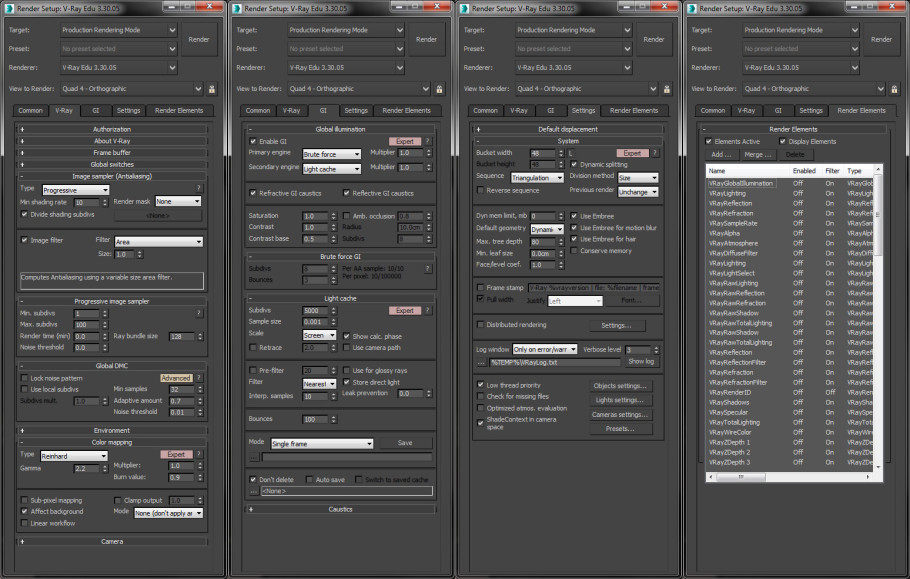910x579 pixels.
Task: Expand the Caustics rollout
Action: 340,509
